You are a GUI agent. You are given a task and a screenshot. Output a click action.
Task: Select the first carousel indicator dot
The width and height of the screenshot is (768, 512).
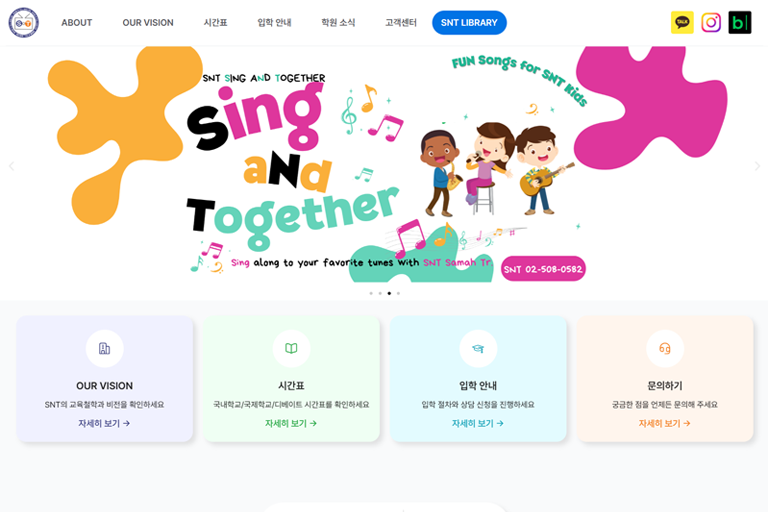tap(371, 293)
